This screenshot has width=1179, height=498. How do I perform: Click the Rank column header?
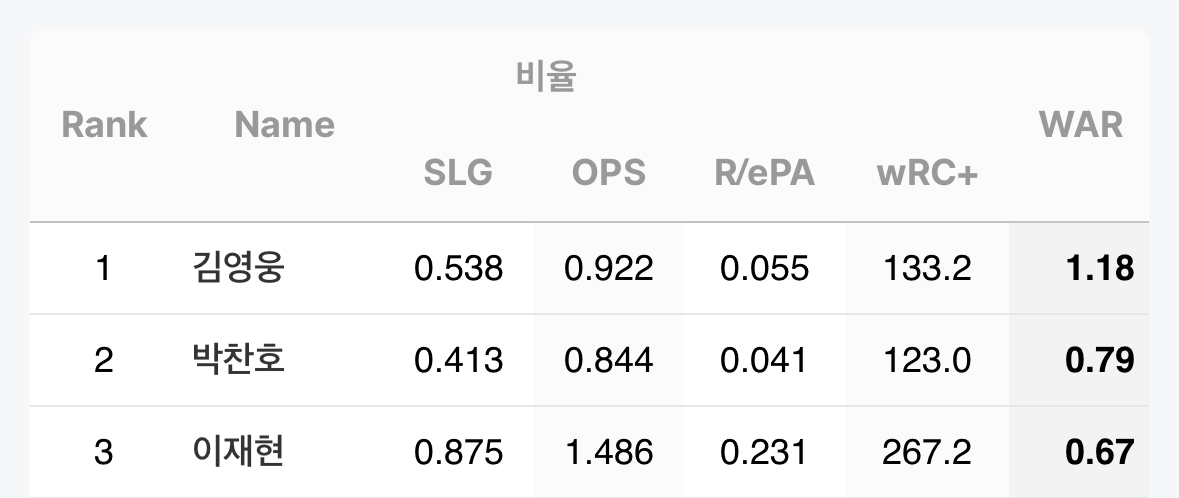(x=104, y=125)
